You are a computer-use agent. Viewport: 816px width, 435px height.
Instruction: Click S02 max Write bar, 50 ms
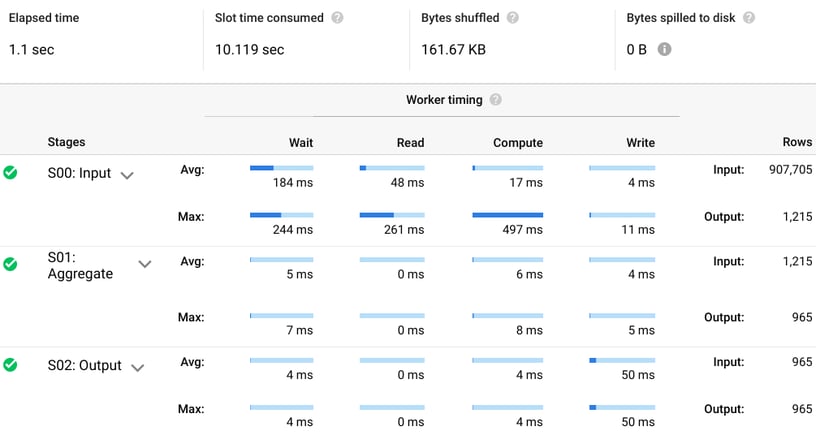[622, 407]
